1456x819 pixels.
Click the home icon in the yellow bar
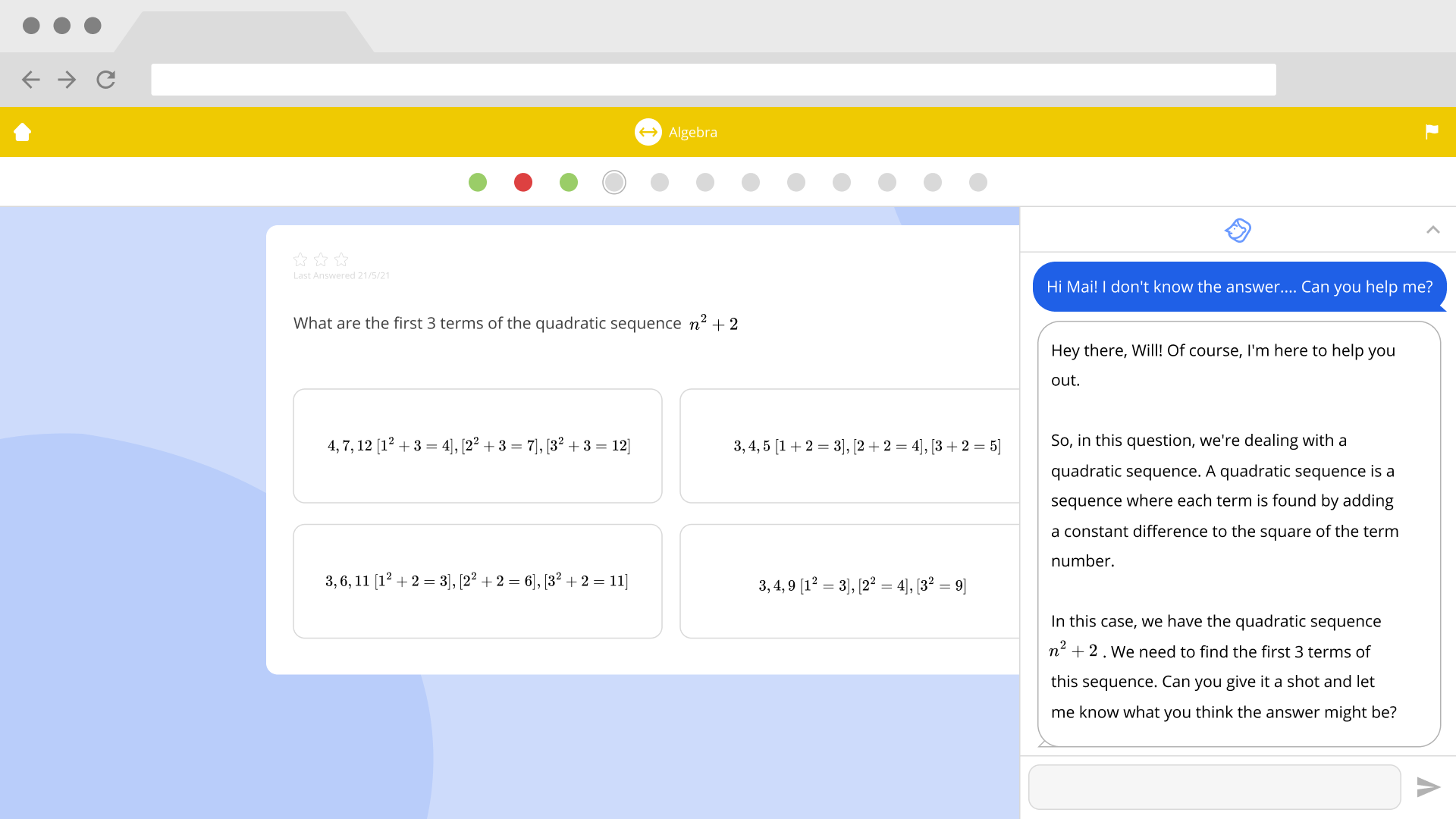click(23, 132)
